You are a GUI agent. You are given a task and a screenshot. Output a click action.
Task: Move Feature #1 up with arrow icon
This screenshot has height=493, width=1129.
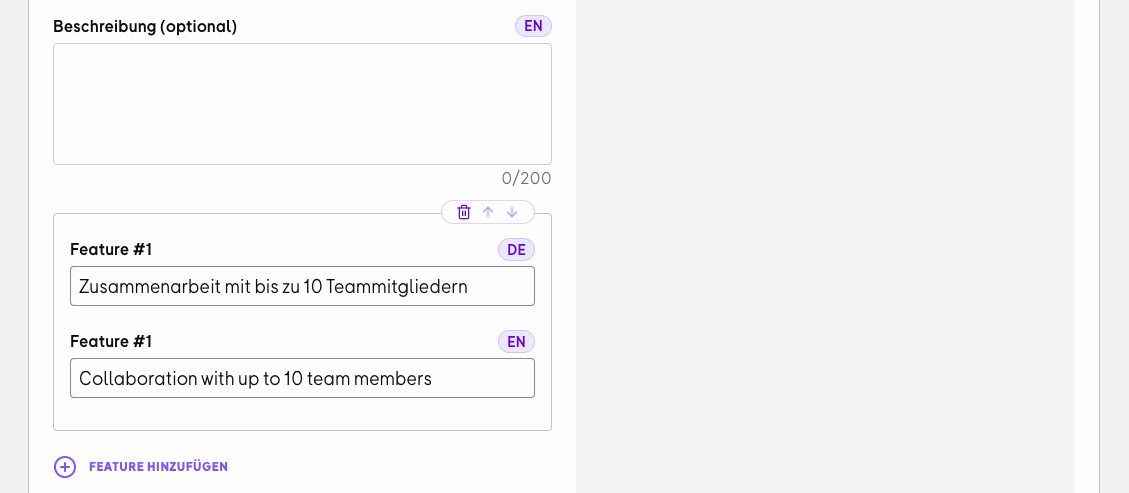[x=488, y=212]
